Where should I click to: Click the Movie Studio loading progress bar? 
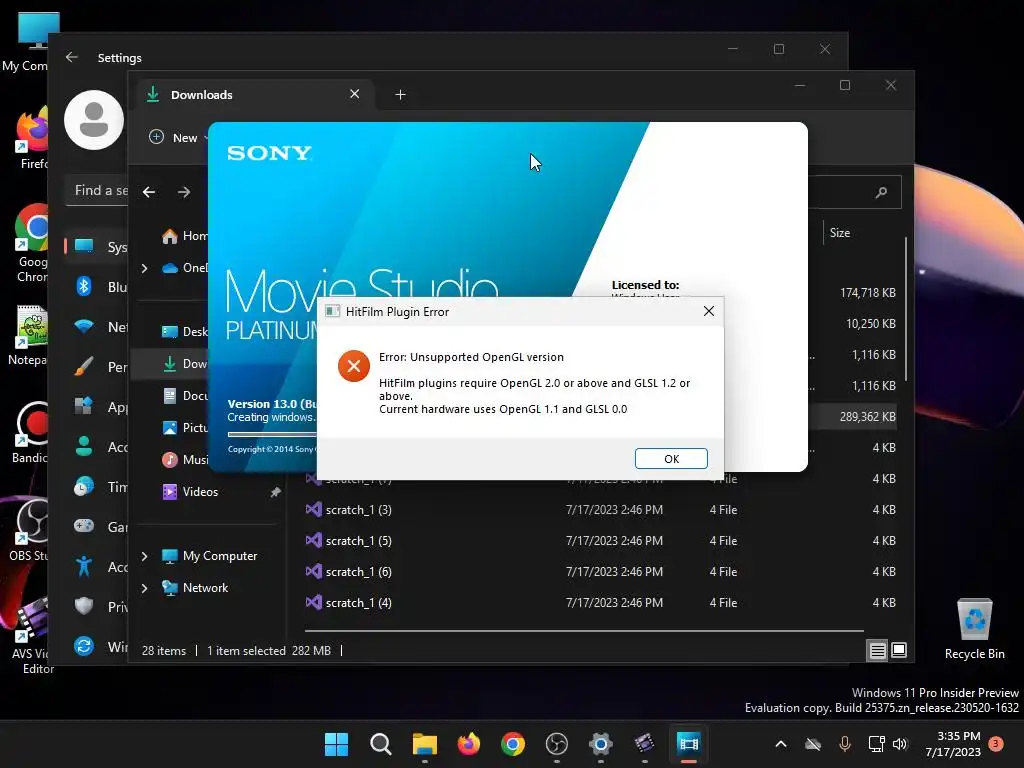[272, 434]
